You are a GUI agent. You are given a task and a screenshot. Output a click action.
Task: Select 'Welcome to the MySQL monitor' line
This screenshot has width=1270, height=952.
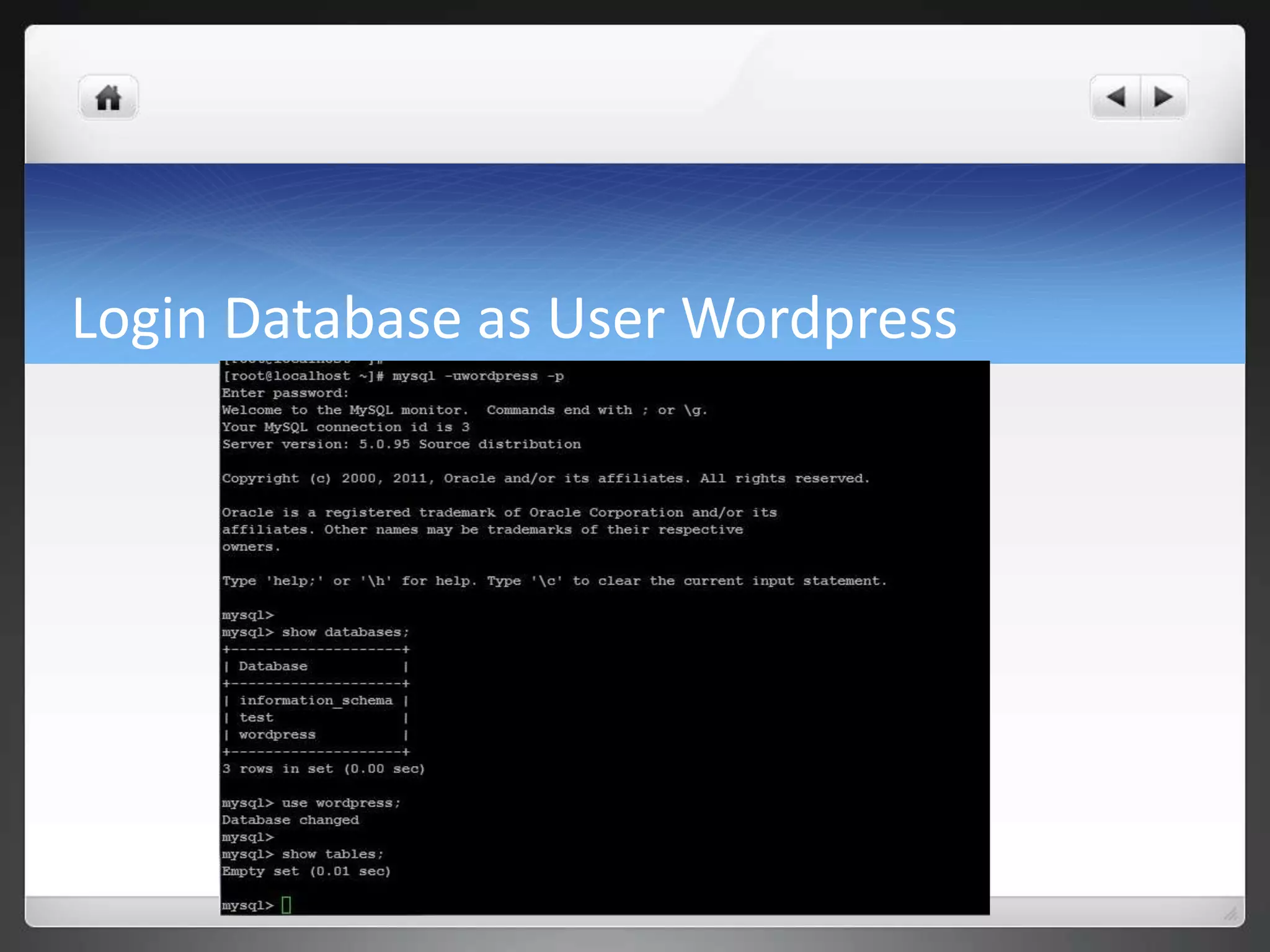click(464, 410)
